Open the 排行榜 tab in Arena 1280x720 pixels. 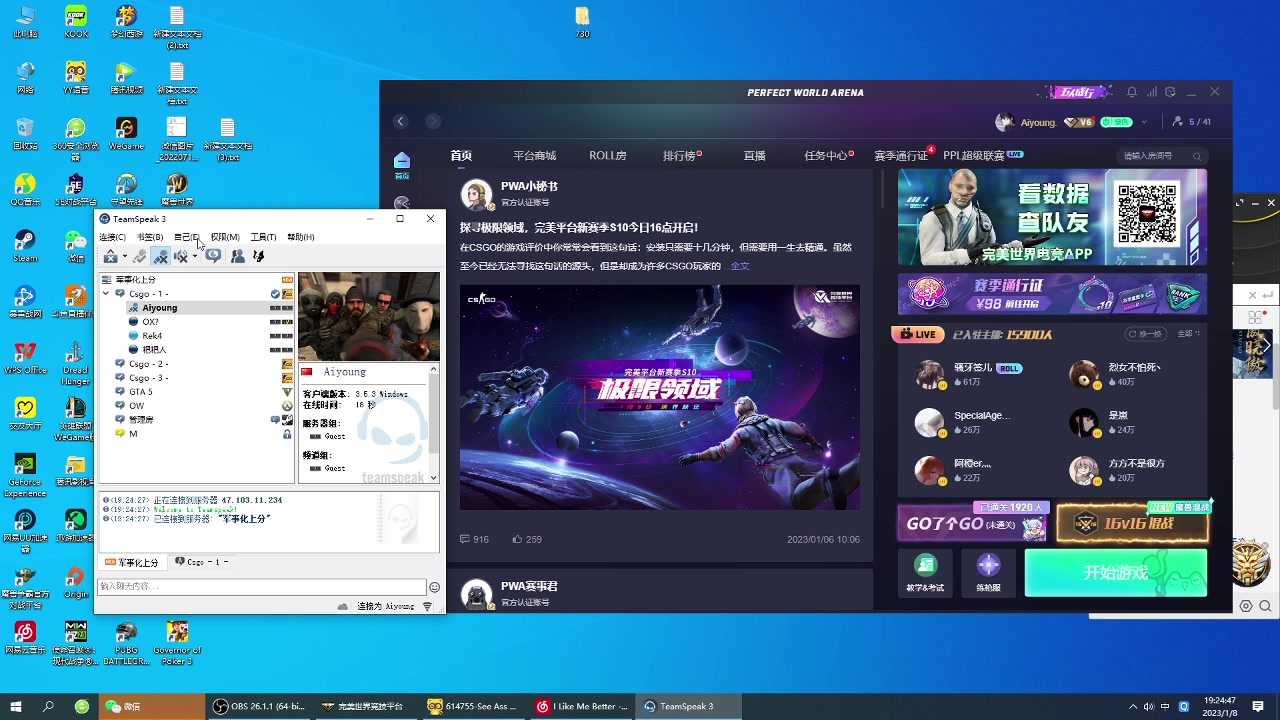[679, 156]
